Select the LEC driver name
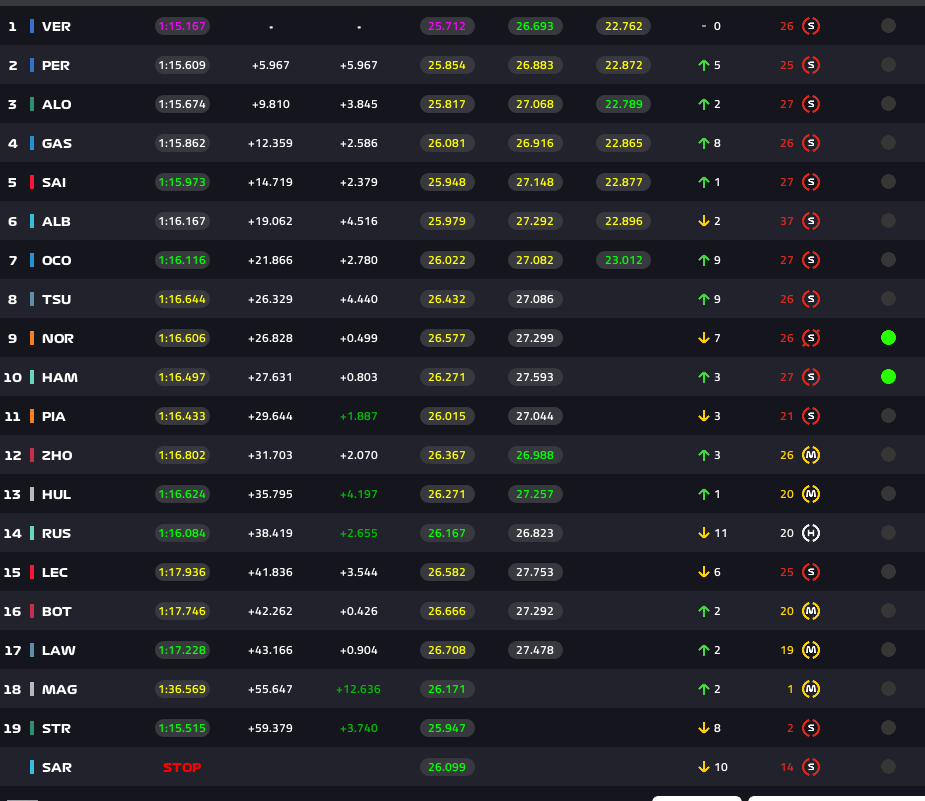Image resolution: width=925 pixels, height=801 pixels. point(55,572)
